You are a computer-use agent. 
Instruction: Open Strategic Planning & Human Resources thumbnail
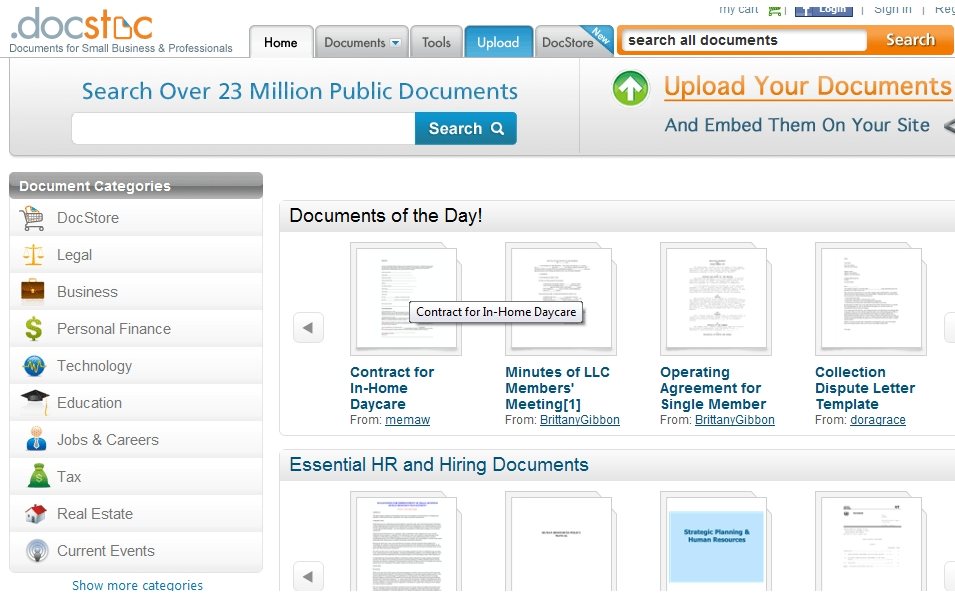[716, 541]
